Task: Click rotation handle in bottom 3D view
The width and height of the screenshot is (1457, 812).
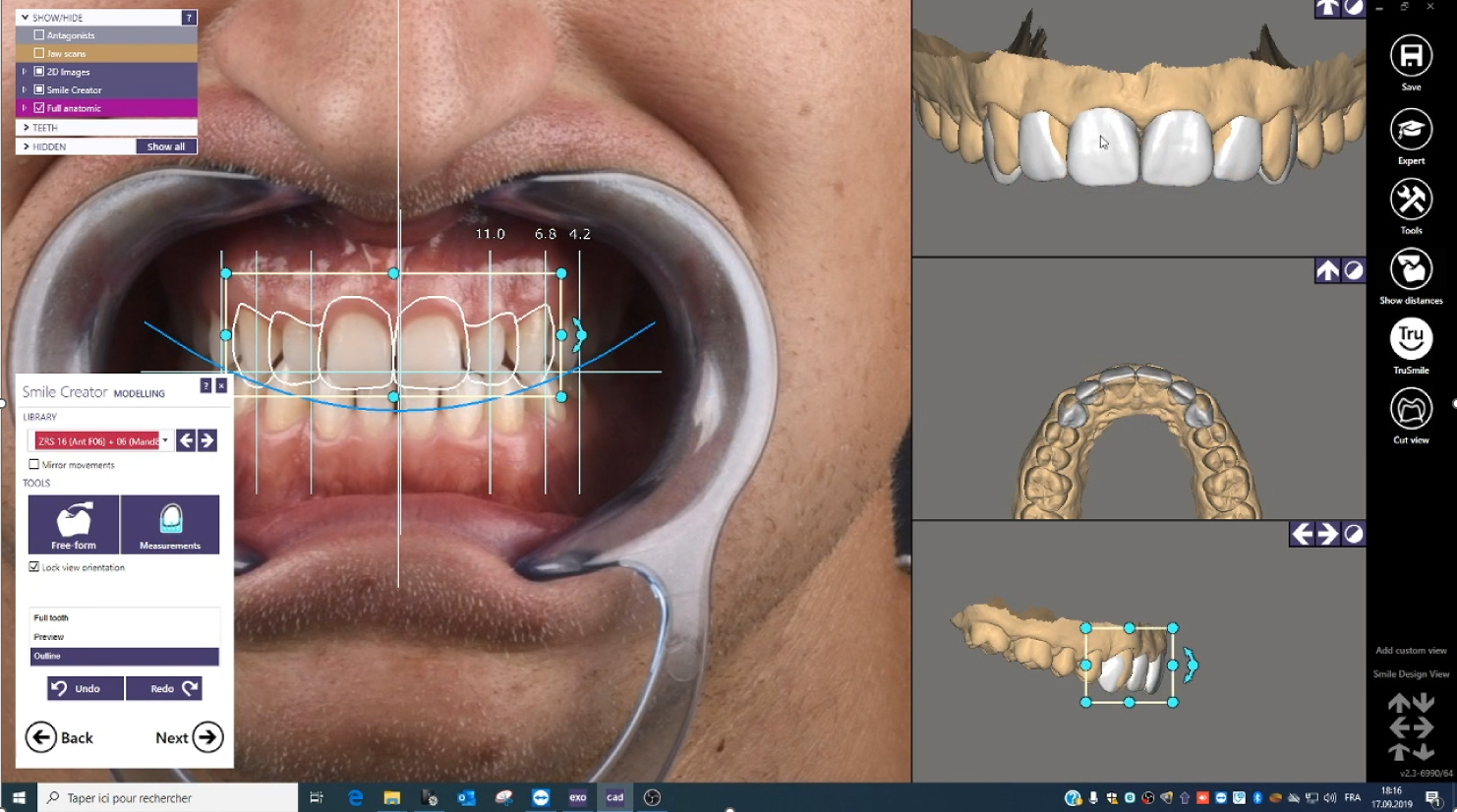Action: click(x=1191, y=666)
